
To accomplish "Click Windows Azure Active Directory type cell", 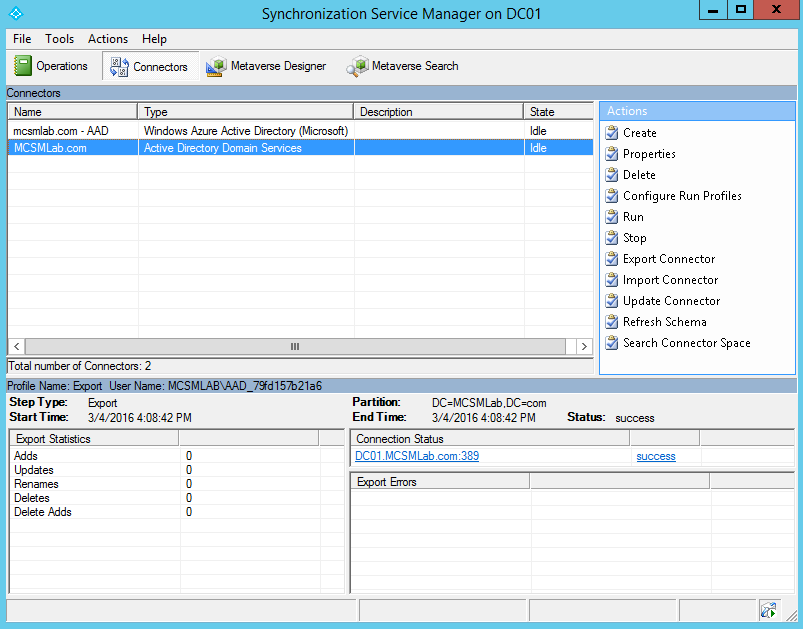I will (246, 131).
